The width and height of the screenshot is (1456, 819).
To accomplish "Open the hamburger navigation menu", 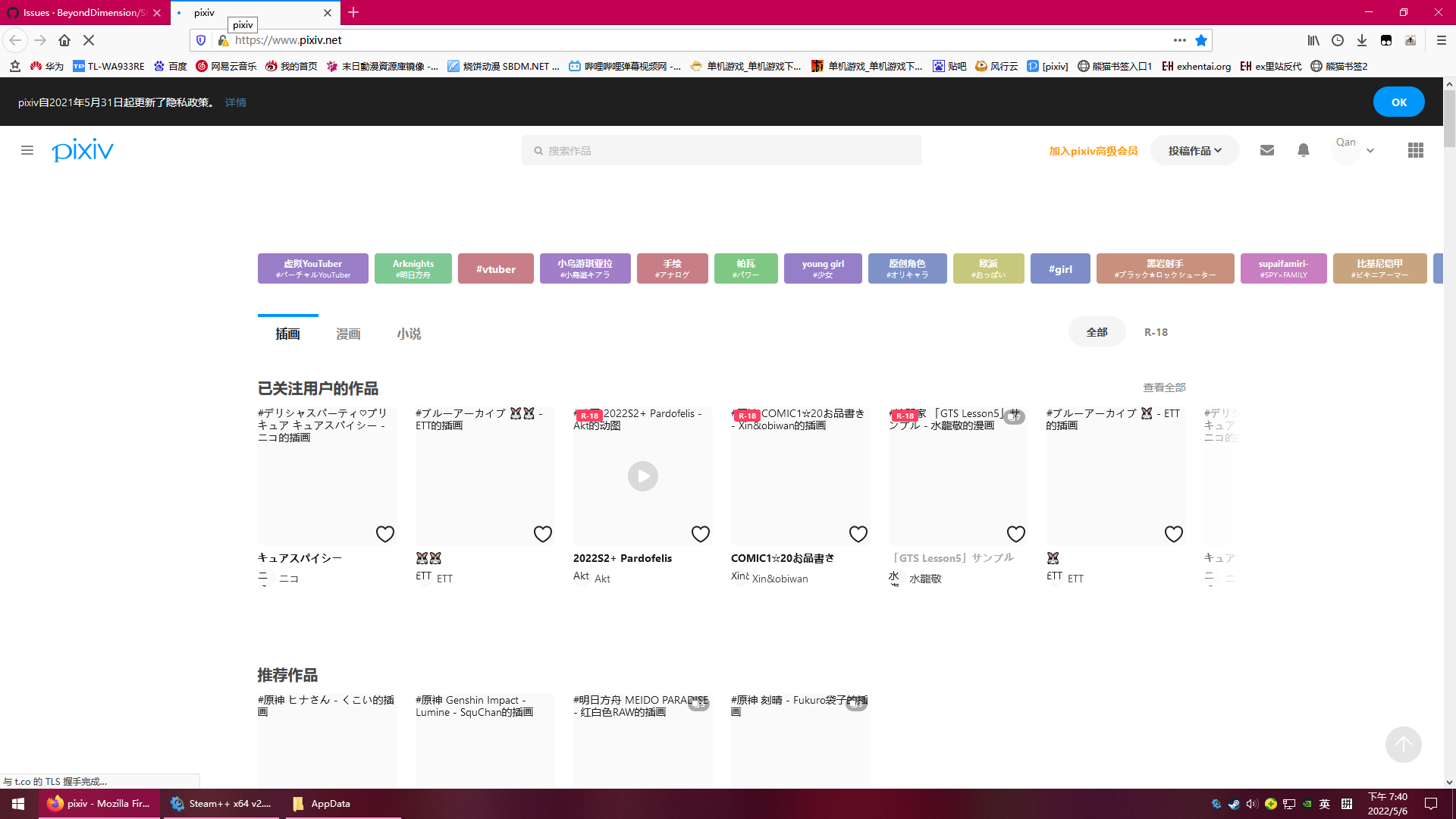I will (x=27, y=150).
